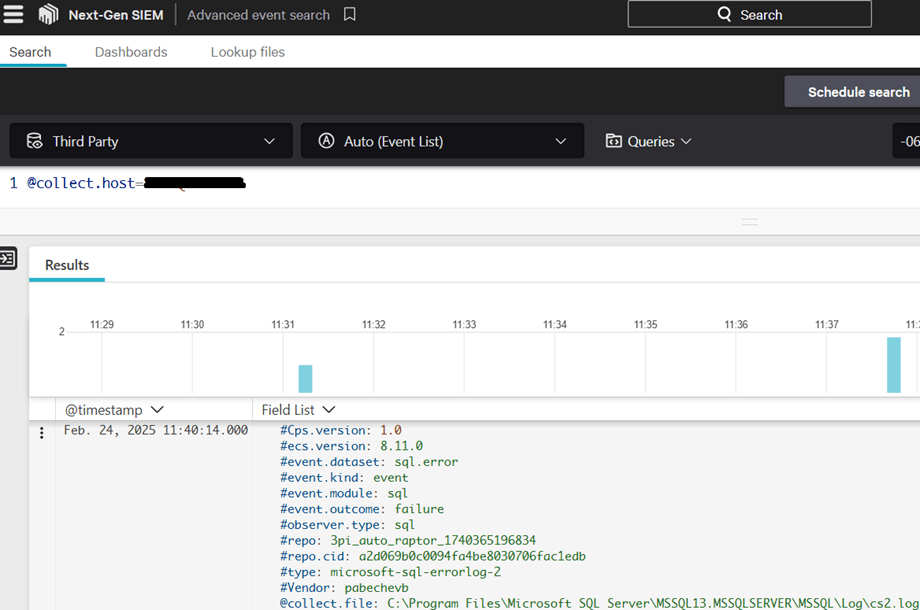Click the Next-Gen SIEM logo icon
Screen dimensions: 920x610
click(x=48, y=15)
